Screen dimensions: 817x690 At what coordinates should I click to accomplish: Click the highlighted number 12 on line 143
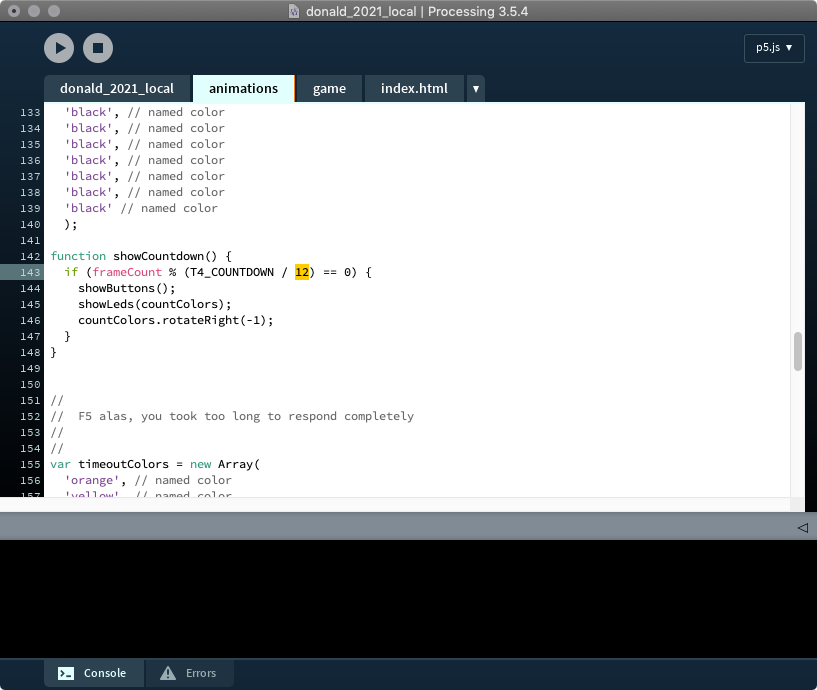302,272
